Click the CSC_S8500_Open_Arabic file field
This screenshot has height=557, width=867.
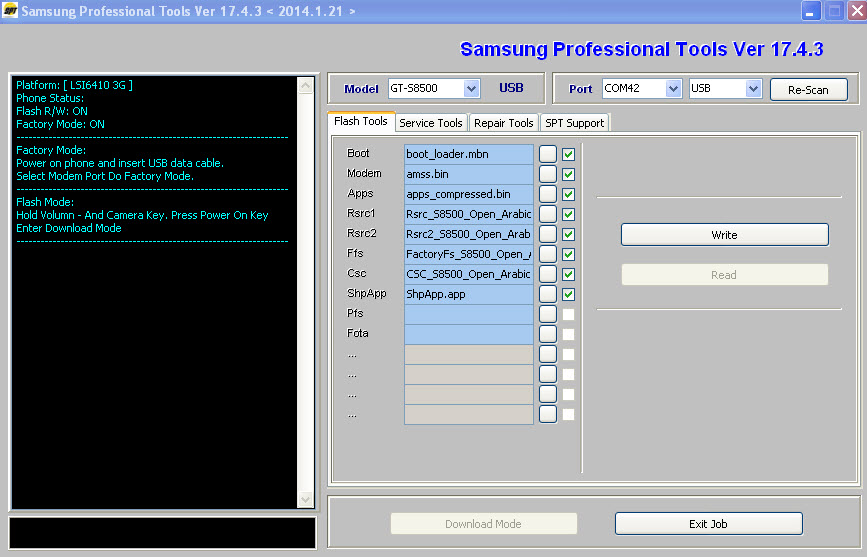(469, 274)
